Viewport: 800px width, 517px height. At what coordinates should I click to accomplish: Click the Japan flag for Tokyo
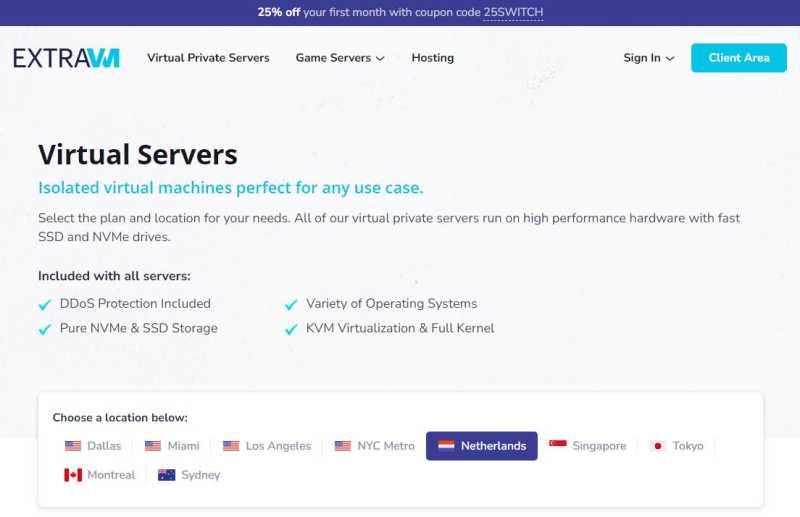point(658,446)
